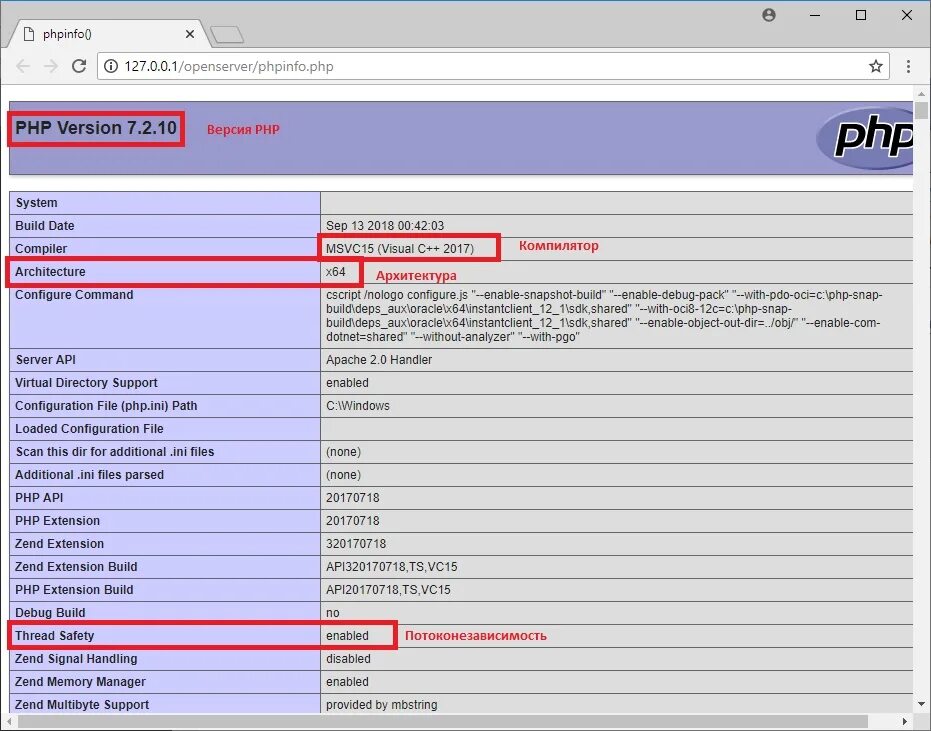Click 'Zend Multibyte Support' label
The image size is (931, 731).
pos(82,705)
